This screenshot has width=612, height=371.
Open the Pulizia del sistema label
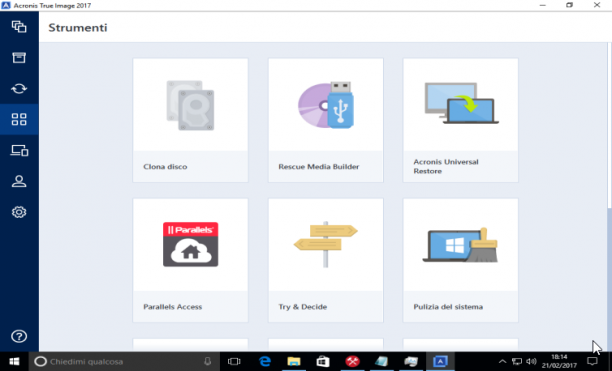click(448, 307)
